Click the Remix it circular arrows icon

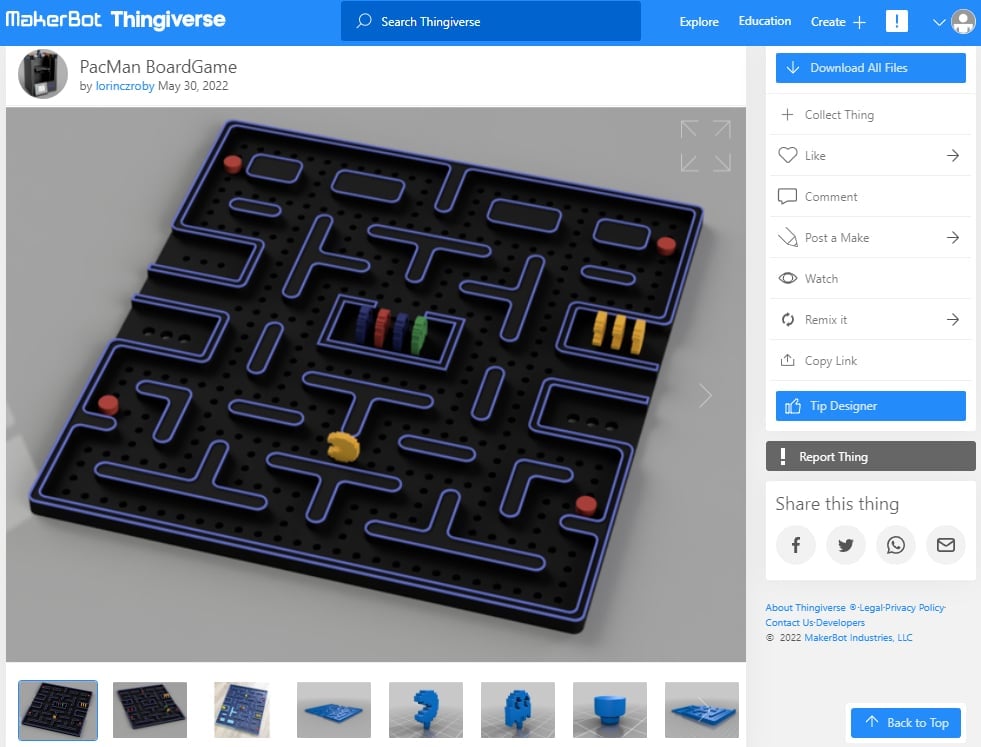pos(787,319)
